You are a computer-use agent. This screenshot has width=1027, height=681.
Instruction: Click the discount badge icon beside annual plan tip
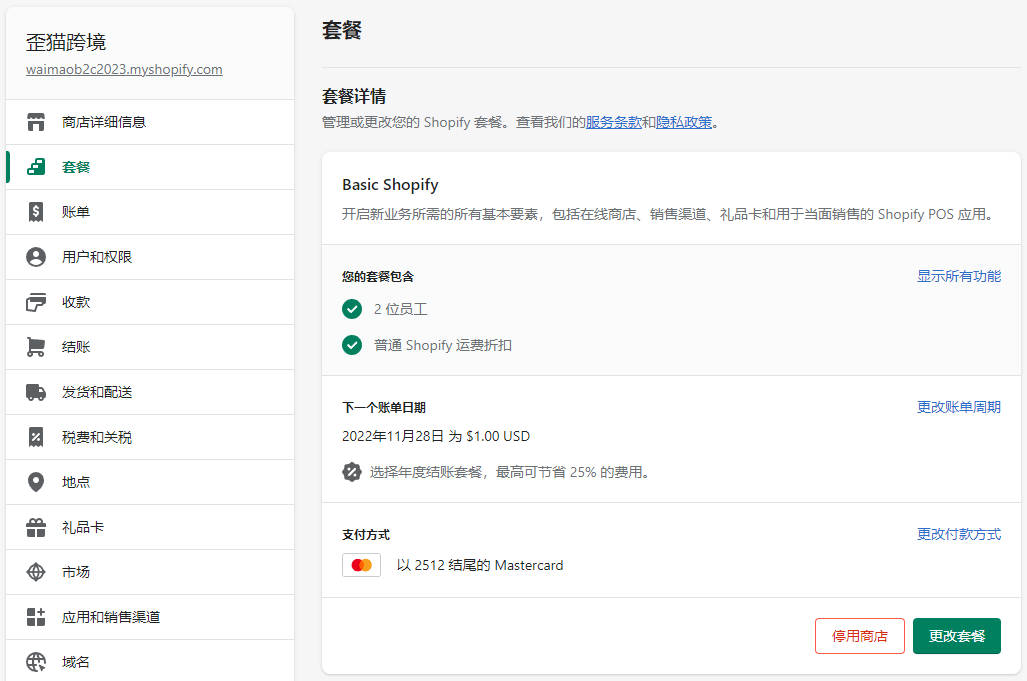tap(352, 471)
